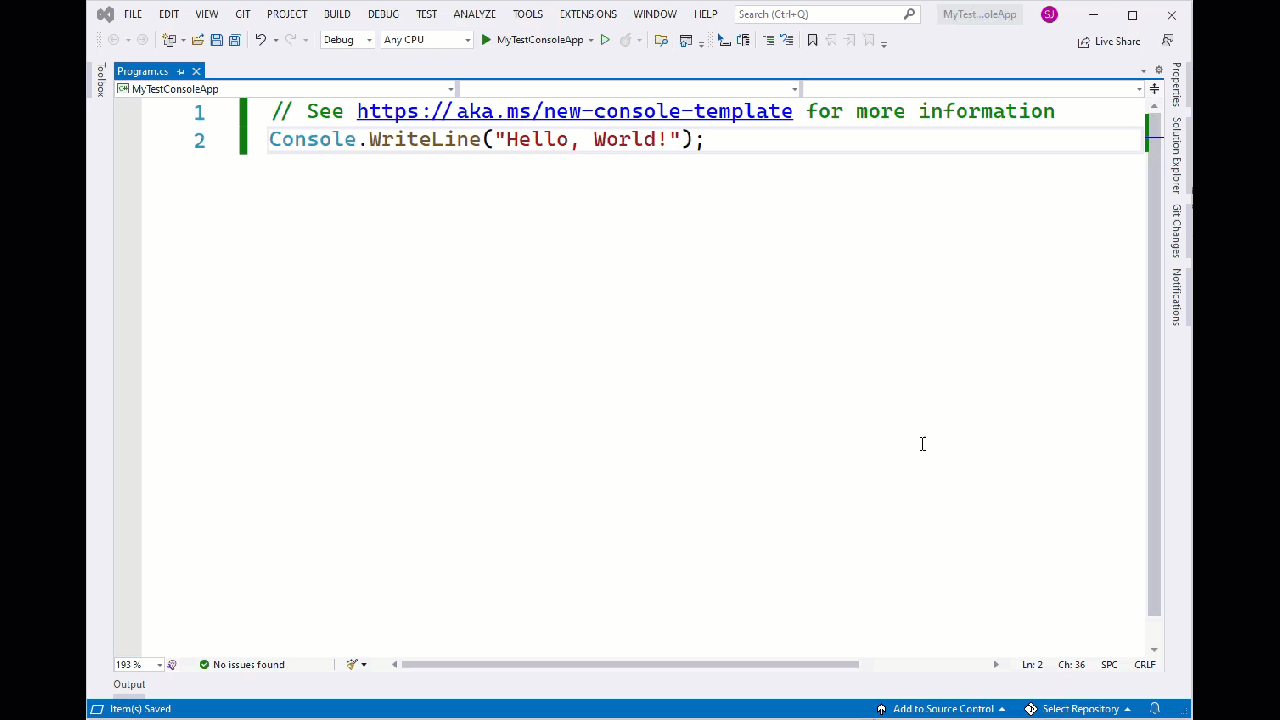Click Start Without Debugging outline arrow
The image size is (1280, 720).
605,40
